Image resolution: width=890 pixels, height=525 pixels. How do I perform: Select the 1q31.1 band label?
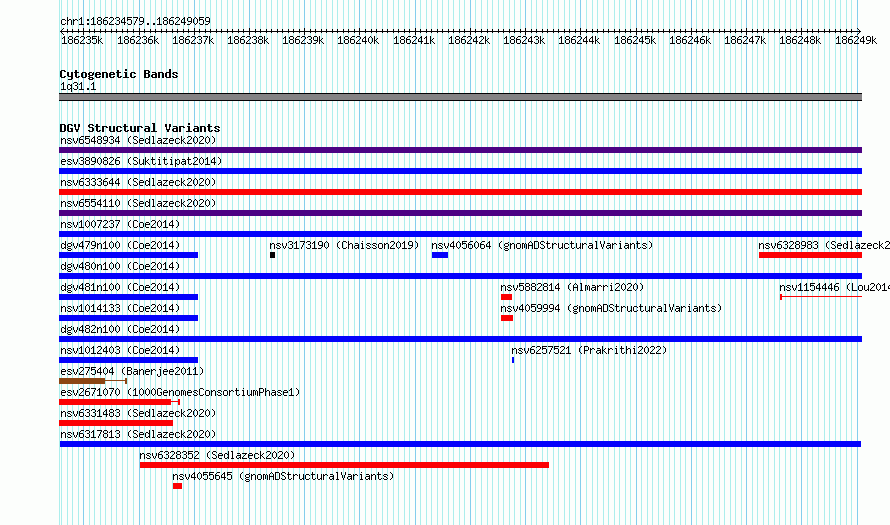(x=78, y=86)
